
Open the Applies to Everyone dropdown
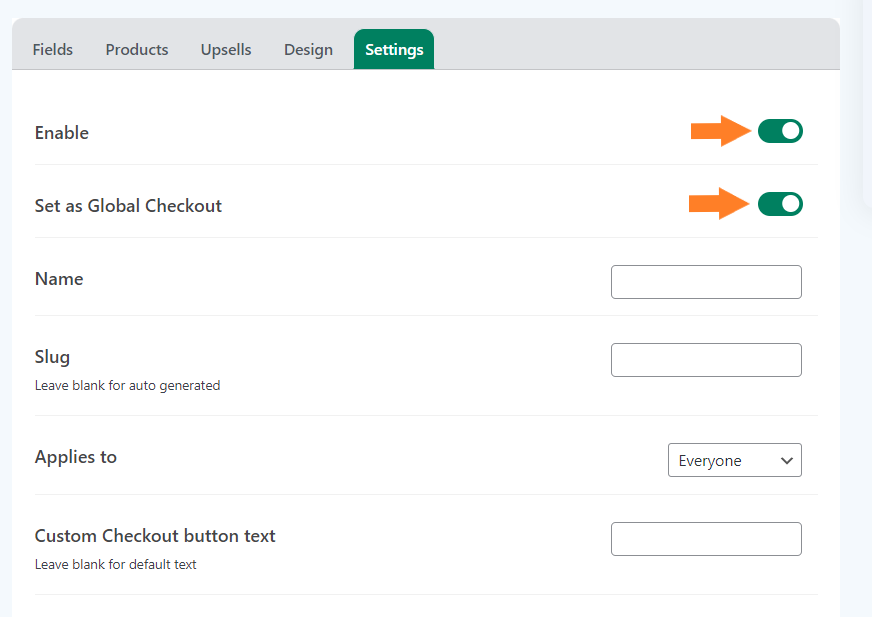pyautogui.click(x=735, y=460)
